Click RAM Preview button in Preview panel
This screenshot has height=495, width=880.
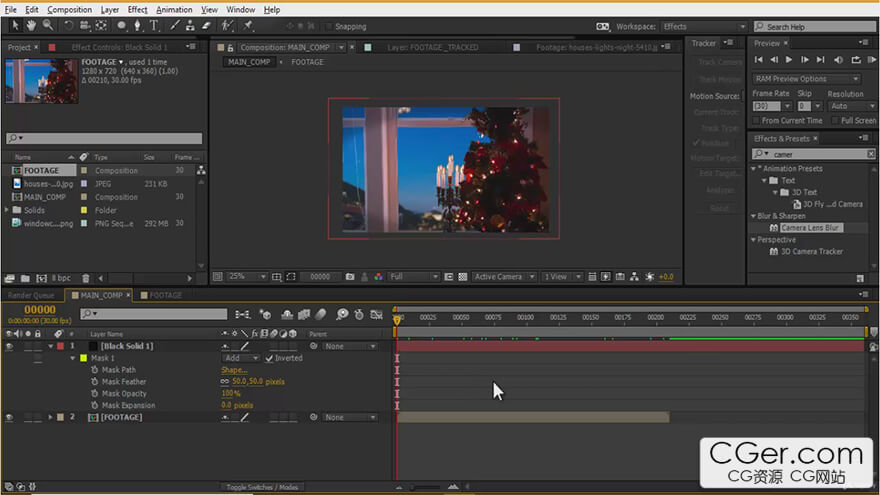pos(872,59)
